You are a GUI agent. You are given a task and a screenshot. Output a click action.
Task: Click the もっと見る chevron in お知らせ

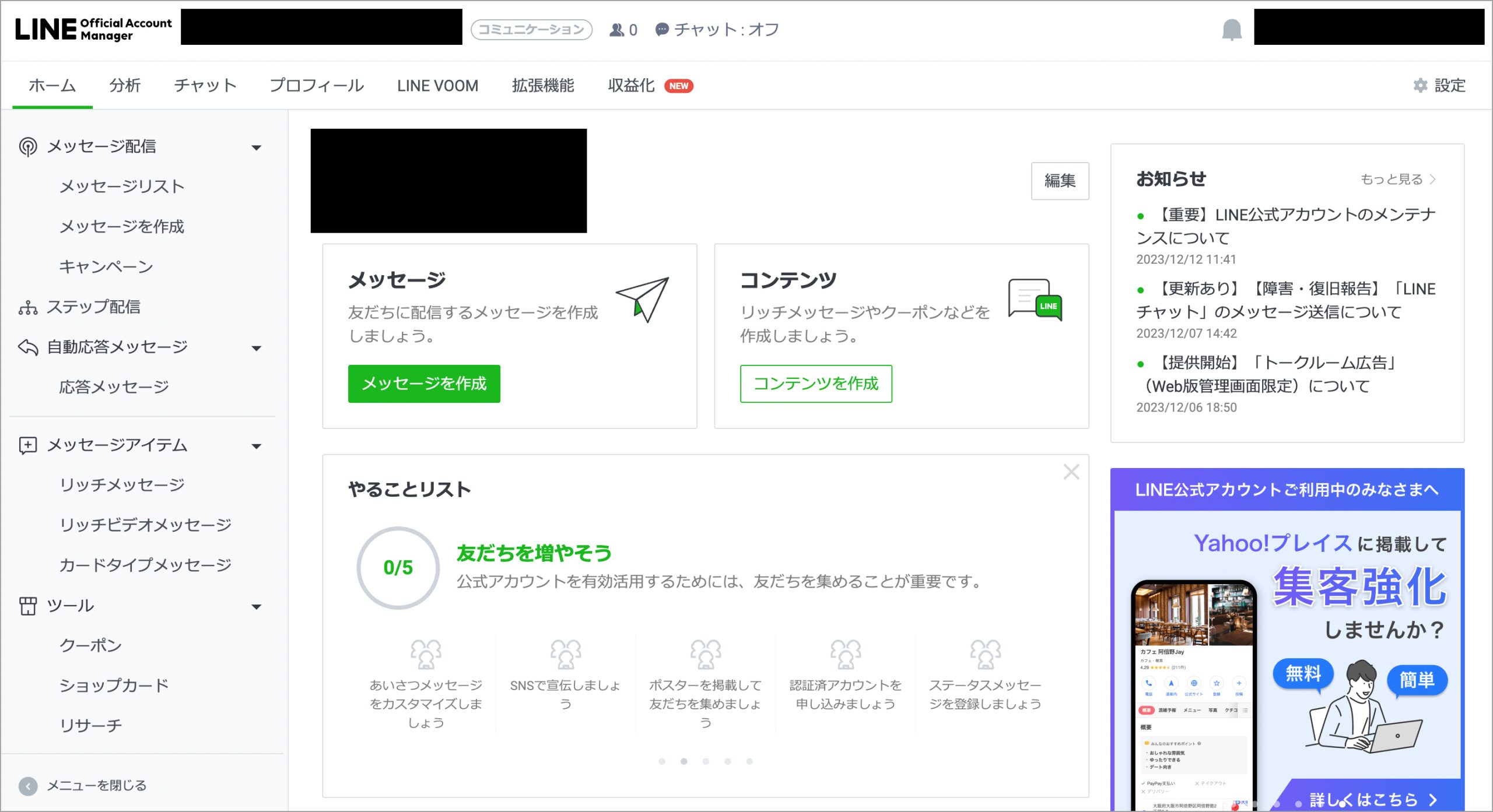point(1433,179)
